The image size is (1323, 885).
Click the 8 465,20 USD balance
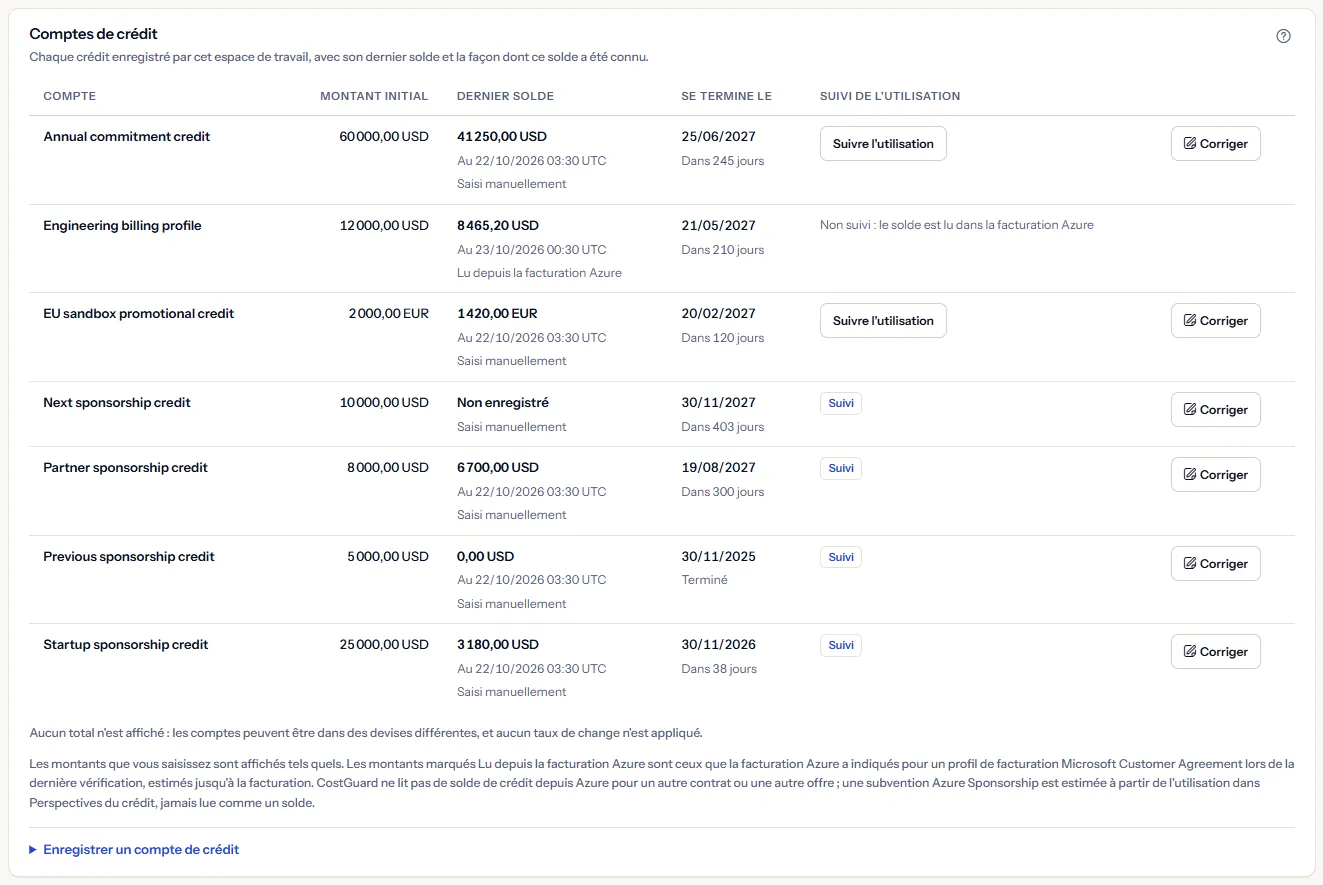point(498,226)
